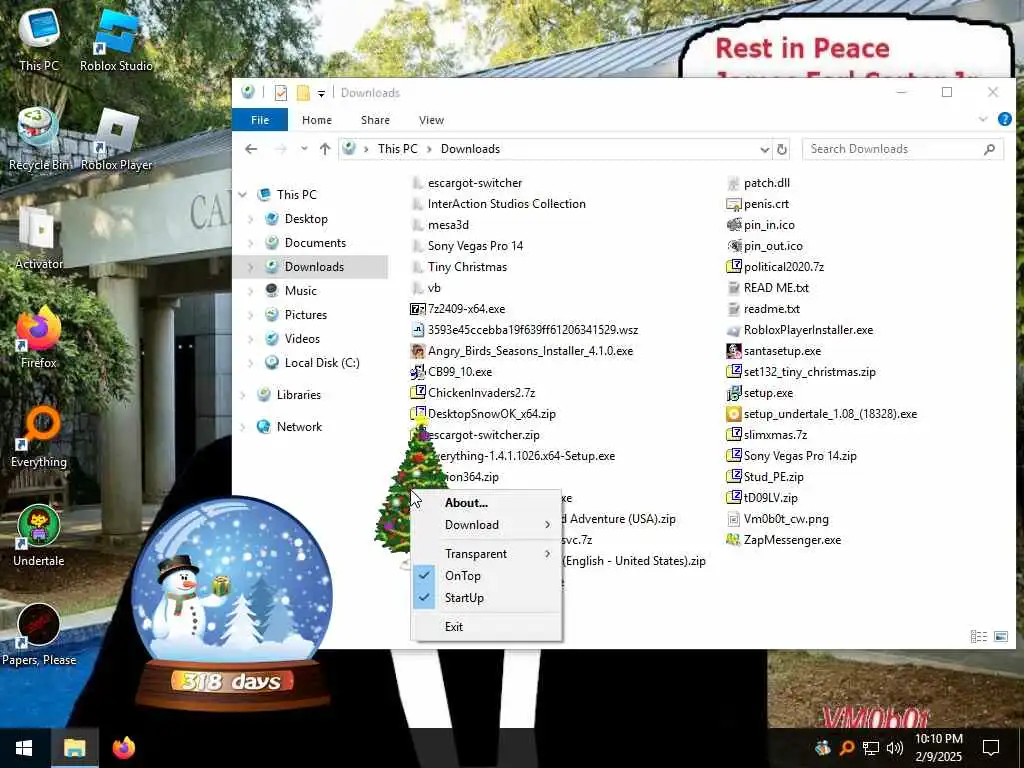The width and height of the screenshot is (1024, 768).
Task: Open the network tray icon
Action: 871,748
